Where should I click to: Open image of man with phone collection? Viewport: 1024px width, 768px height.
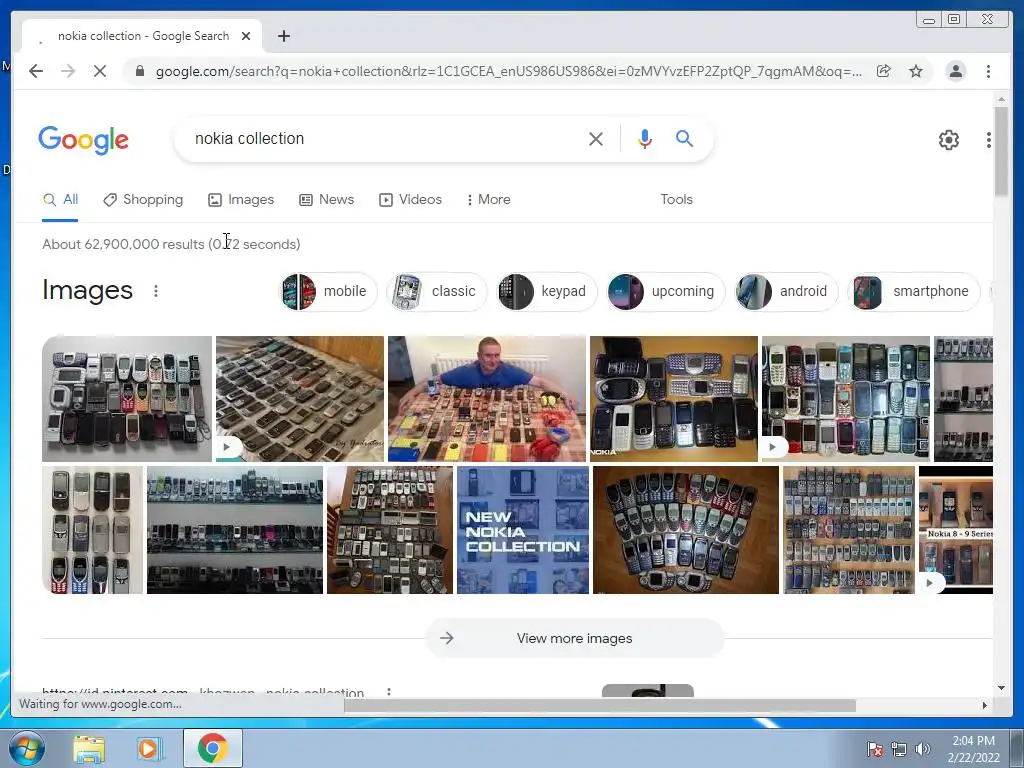pos(487,398)
